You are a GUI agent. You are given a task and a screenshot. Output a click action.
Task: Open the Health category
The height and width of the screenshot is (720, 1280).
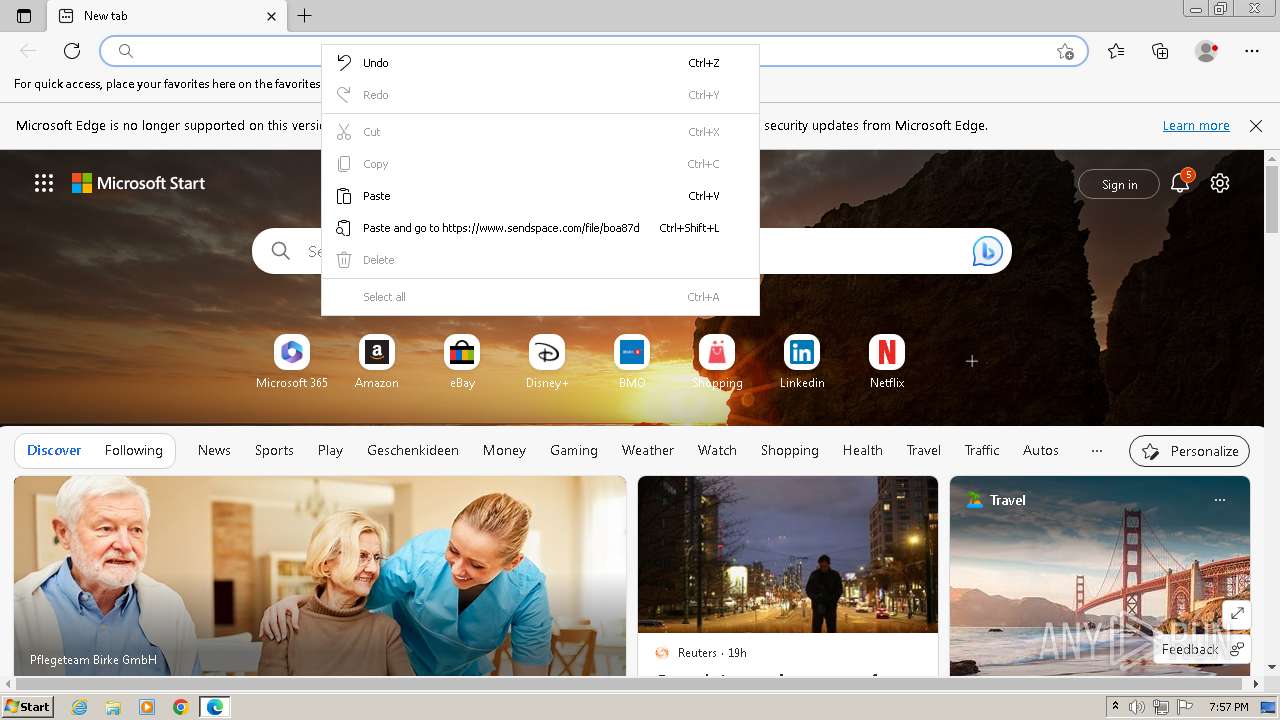(862, 450)
